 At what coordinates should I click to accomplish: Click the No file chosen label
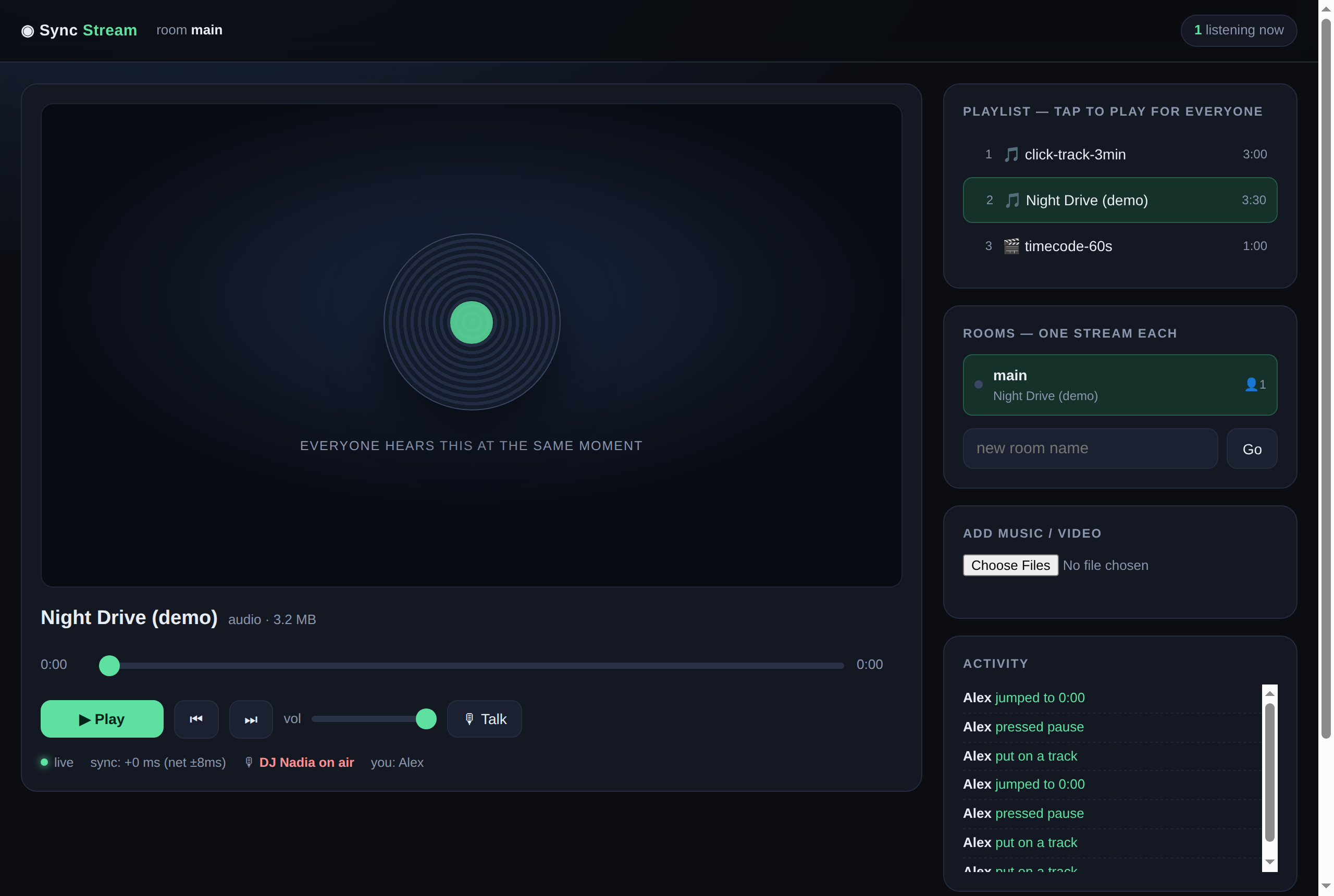tap(1105, 565)
